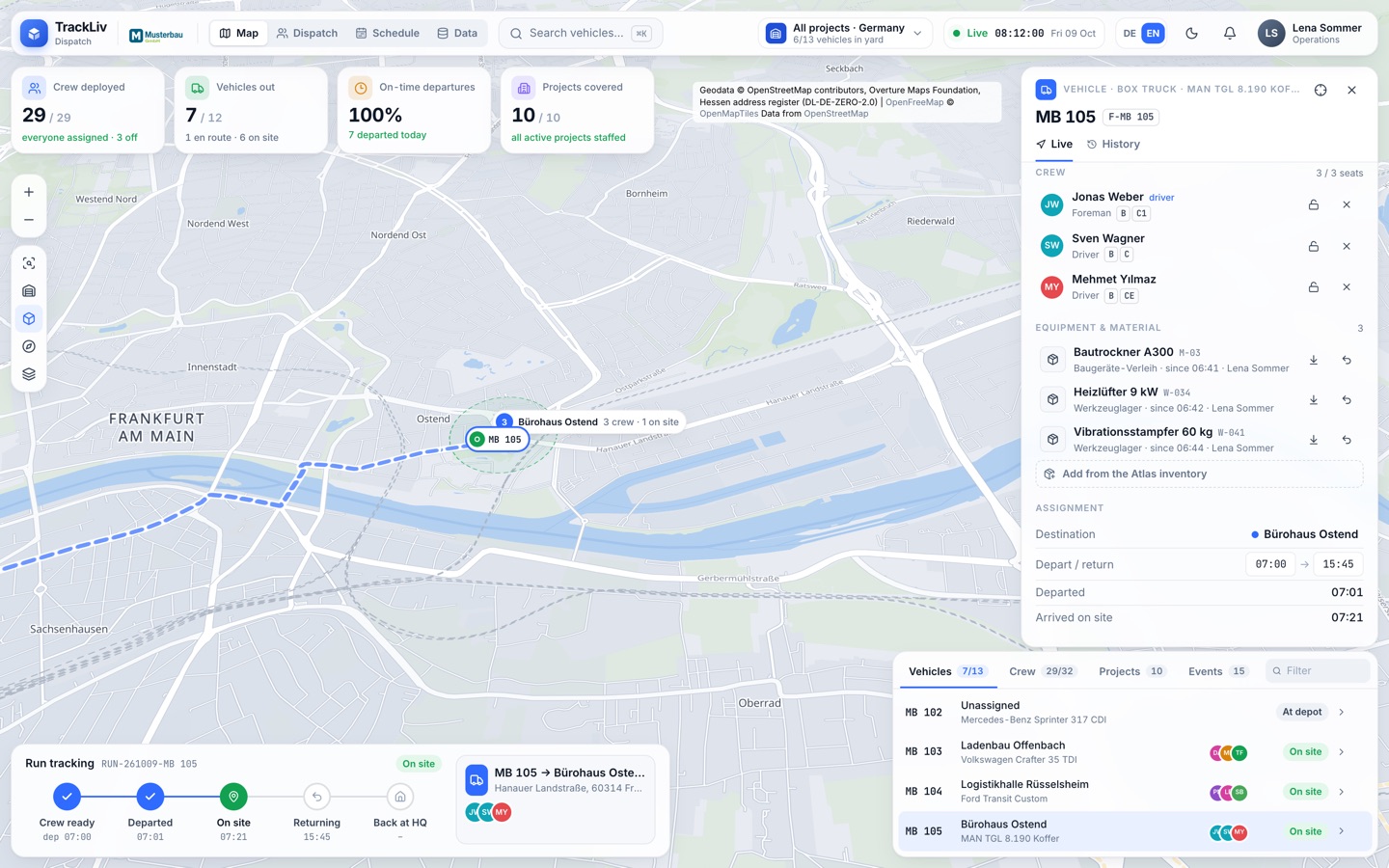This screenshot has width=1389, height=868.
Task: Expand the MB 103 Ladenbau Offenbach chevron
Action: (1342, 751)
